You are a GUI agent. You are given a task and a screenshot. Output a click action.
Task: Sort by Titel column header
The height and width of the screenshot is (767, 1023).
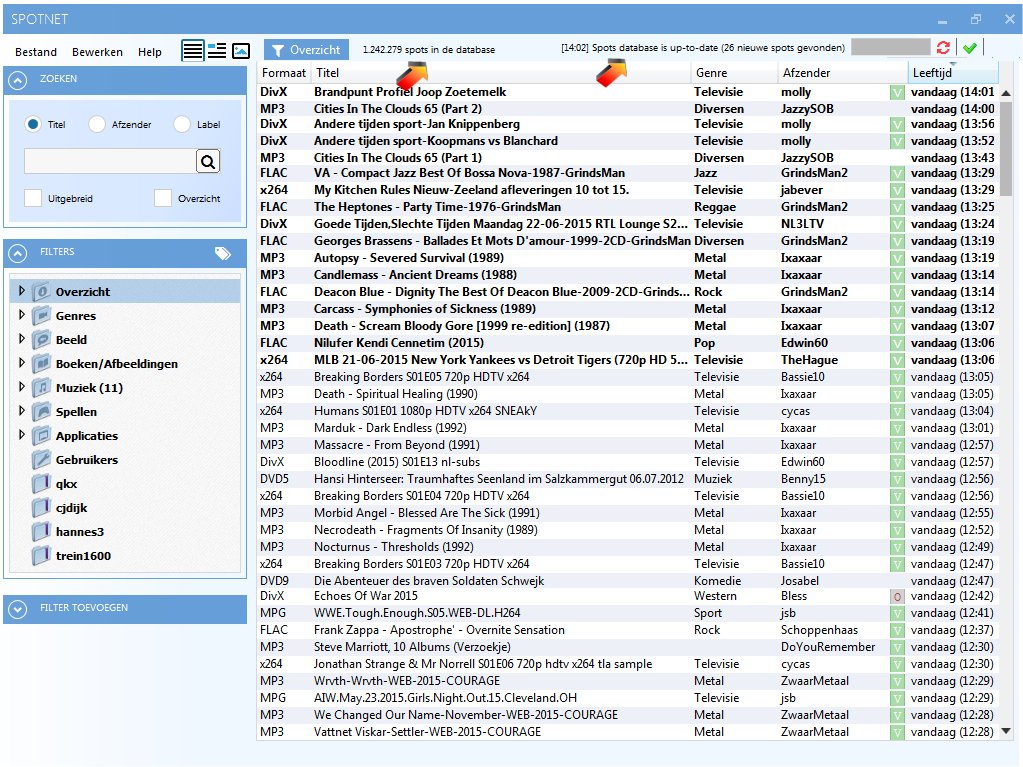[x=500, y=73]
